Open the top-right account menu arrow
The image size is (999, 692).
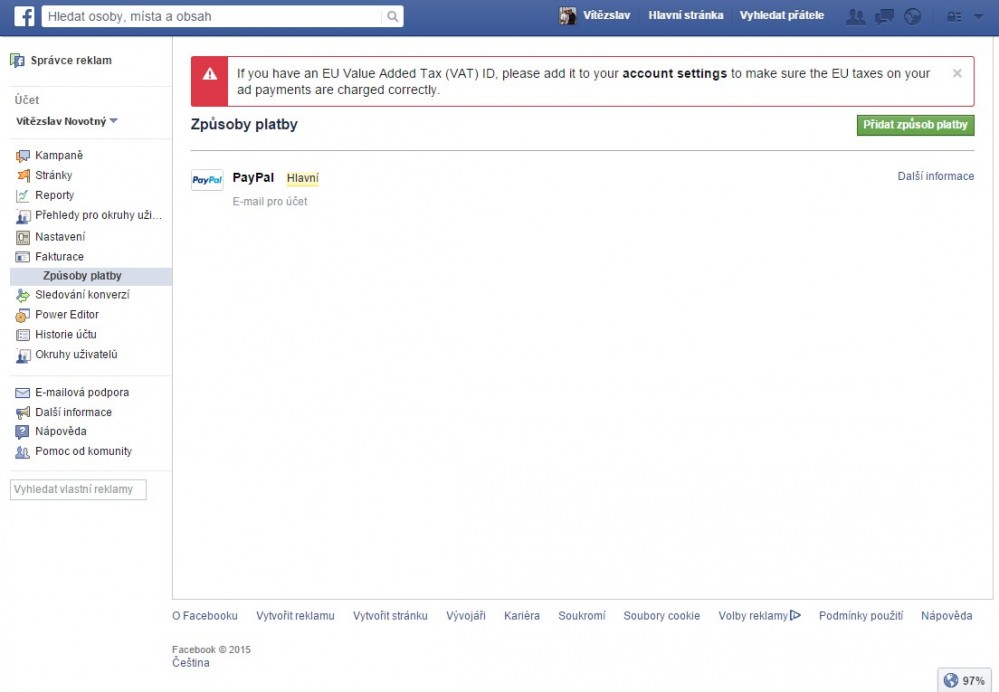click(x=978, y=16)
